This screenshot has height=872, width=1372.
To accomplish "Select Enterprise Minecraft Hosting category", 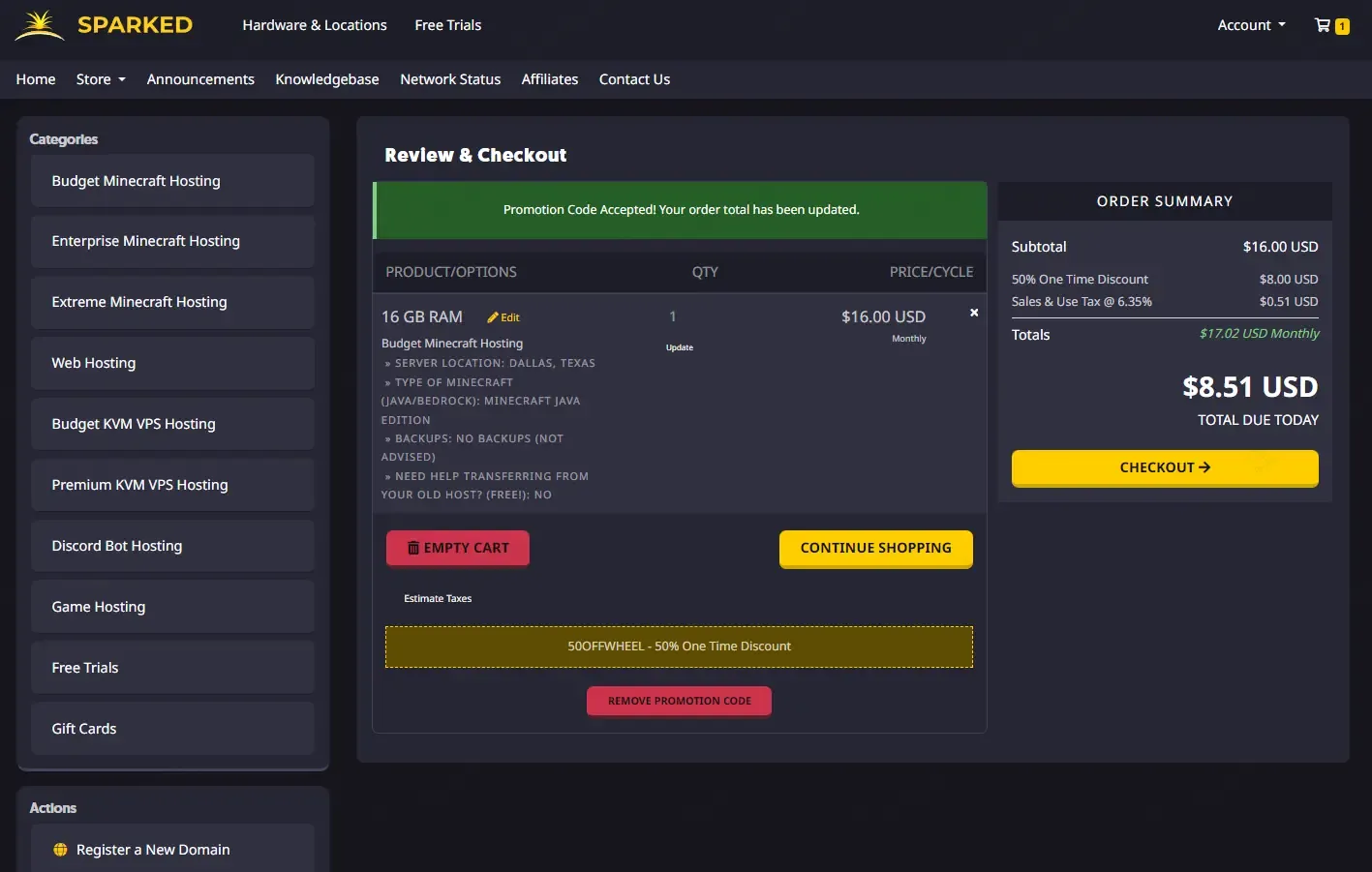I will [172, 241].
